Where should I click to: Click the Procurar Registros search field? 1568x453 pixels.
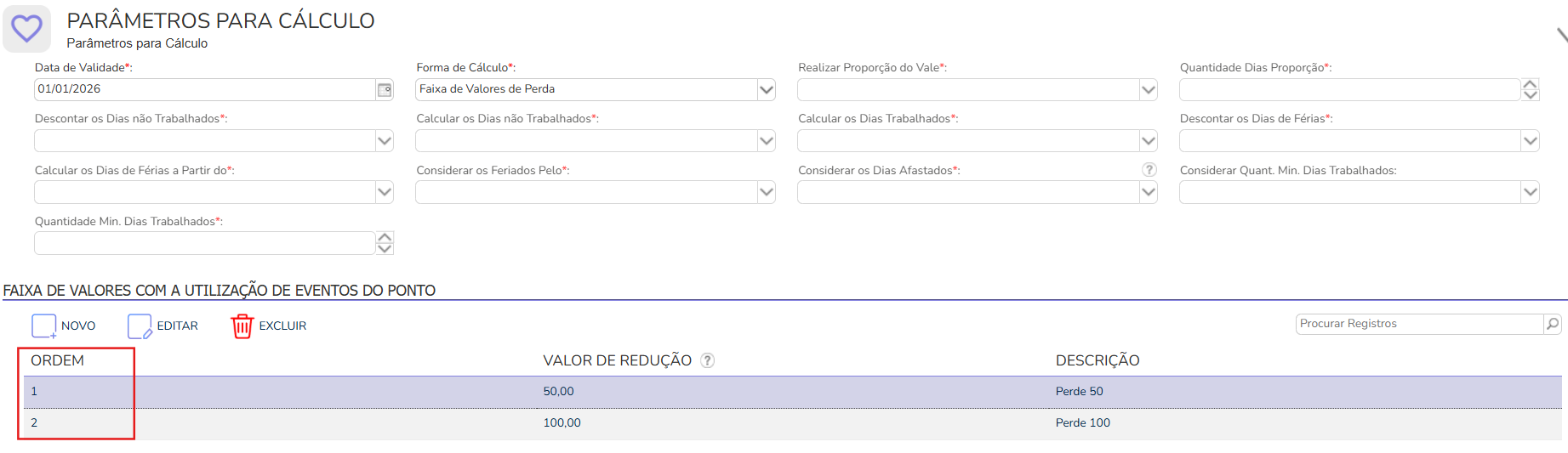coord(1419,324)
